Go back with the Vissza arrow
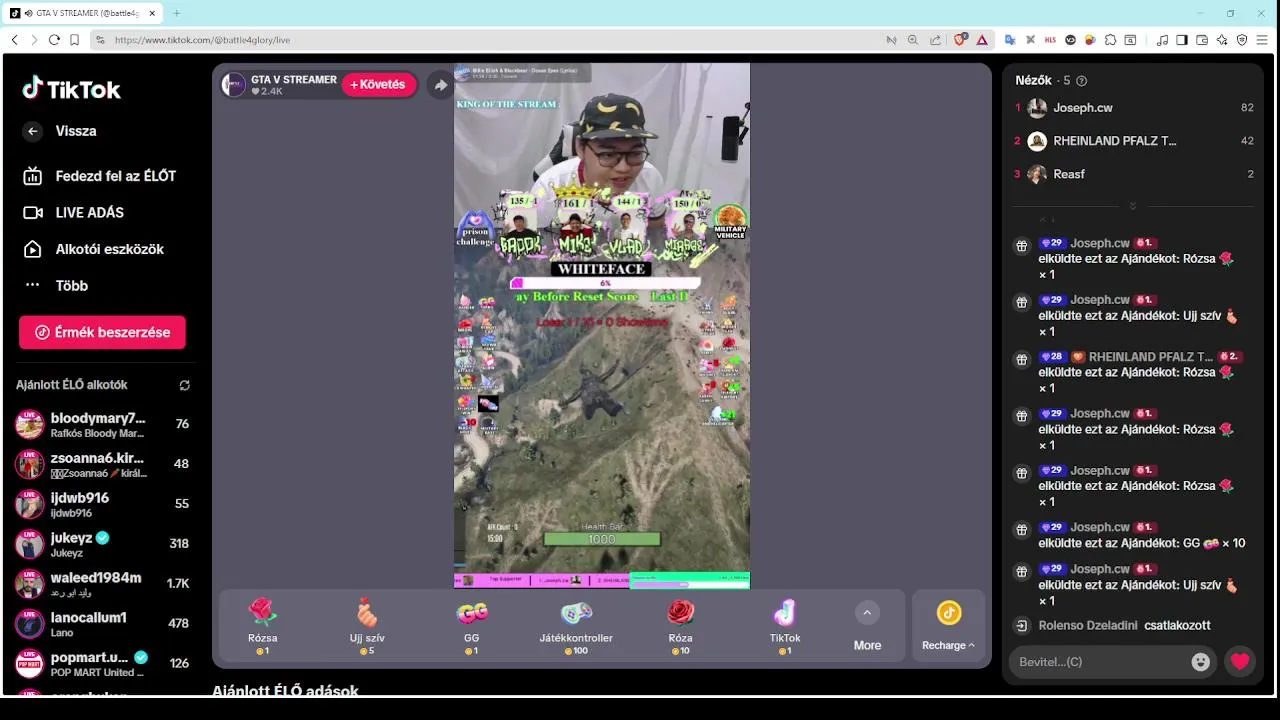Viewport: 1280px width, 720px height. (33, 131)
